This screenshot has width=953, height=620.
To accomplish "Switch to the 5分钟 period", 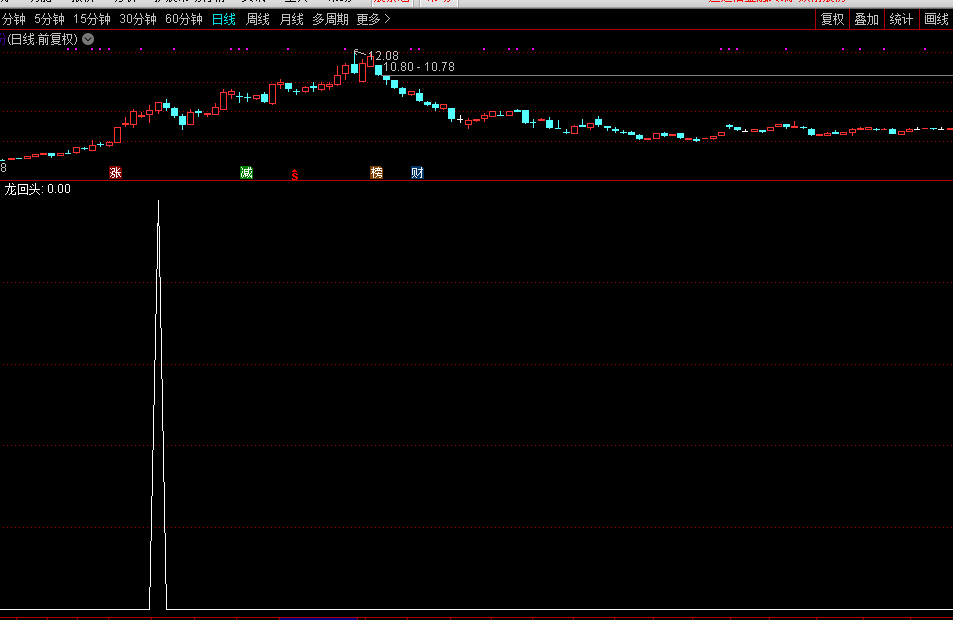I will pyautogui.click(x=49, y=19).
